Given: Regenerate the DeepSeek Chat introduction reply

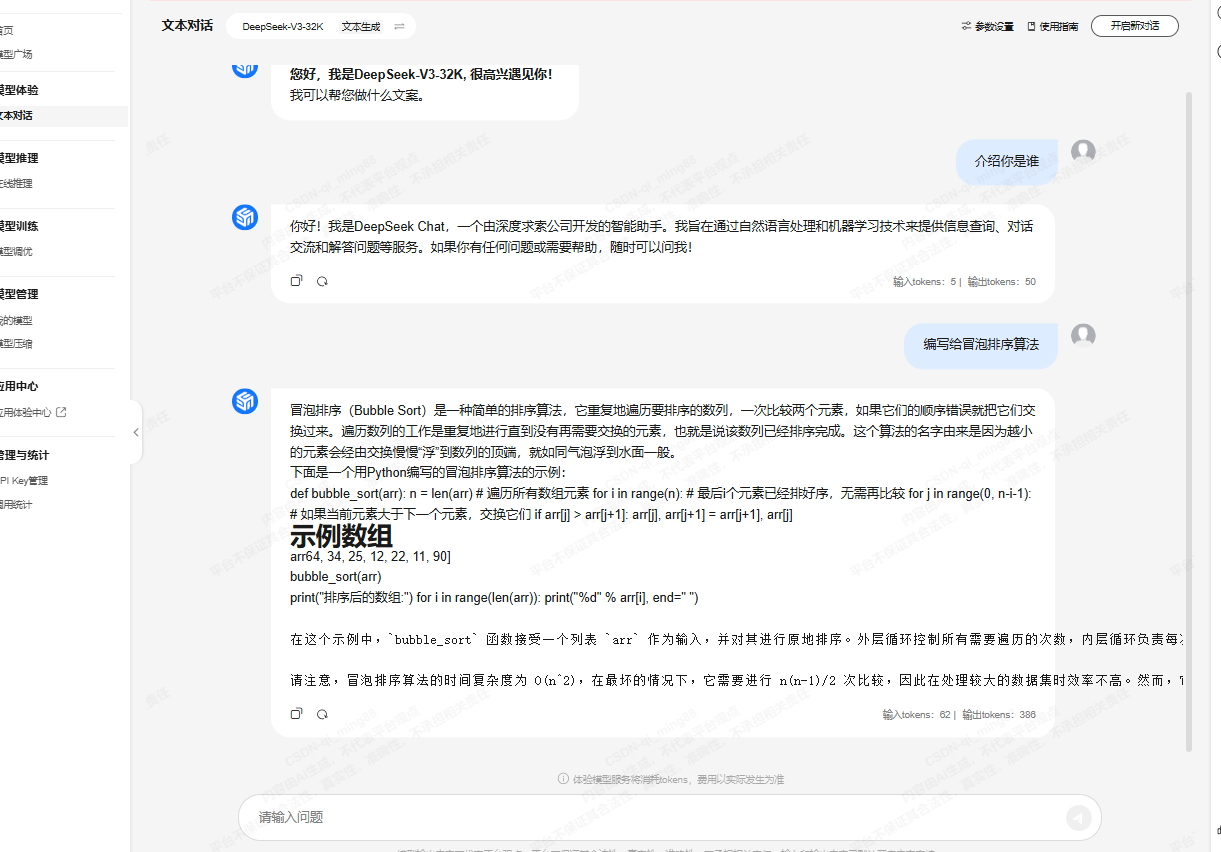Looking at the screenshot, I should [x=322, y=281].
